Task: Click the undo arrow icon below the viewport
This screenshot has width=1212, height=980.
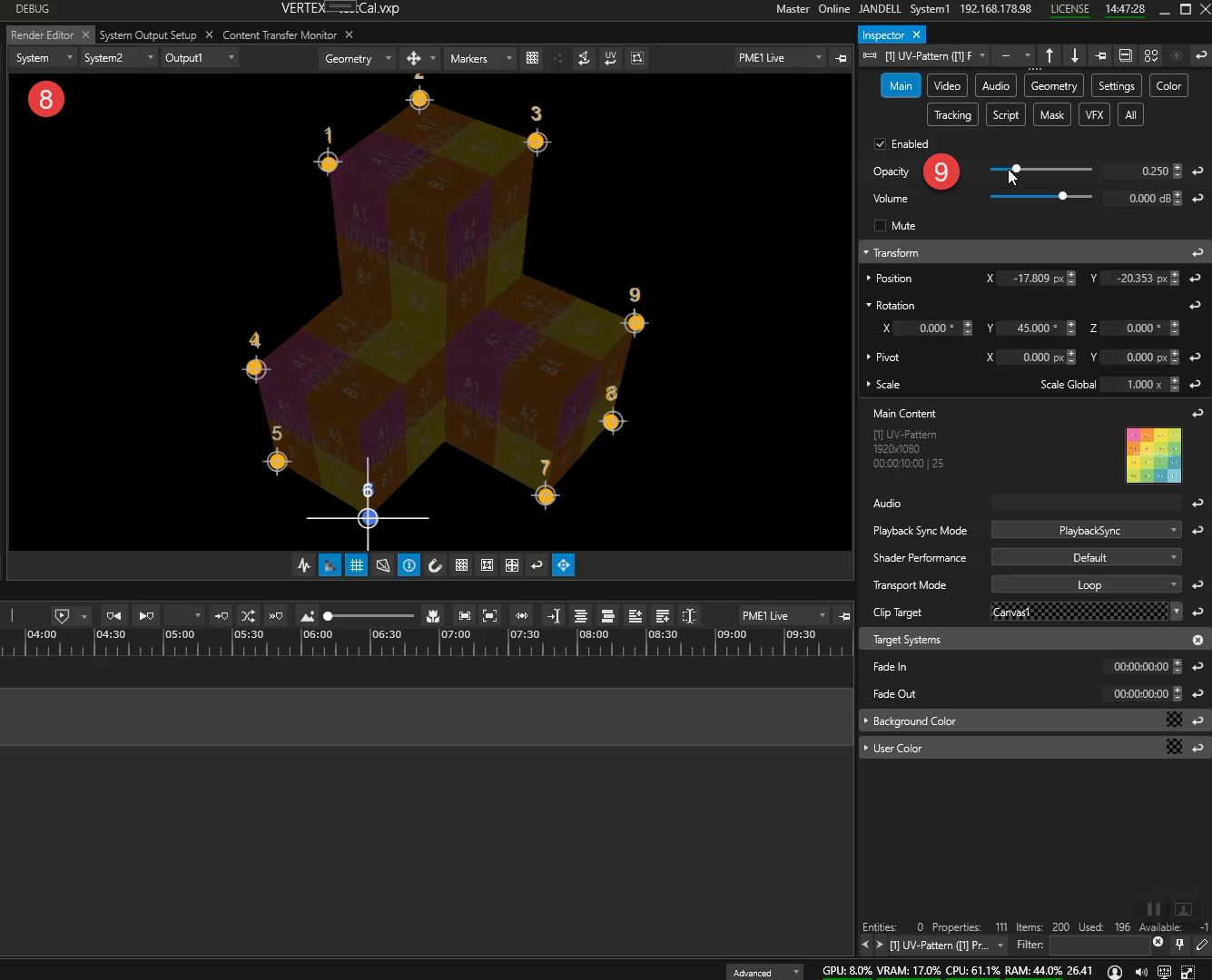Action: coord(537,564)
